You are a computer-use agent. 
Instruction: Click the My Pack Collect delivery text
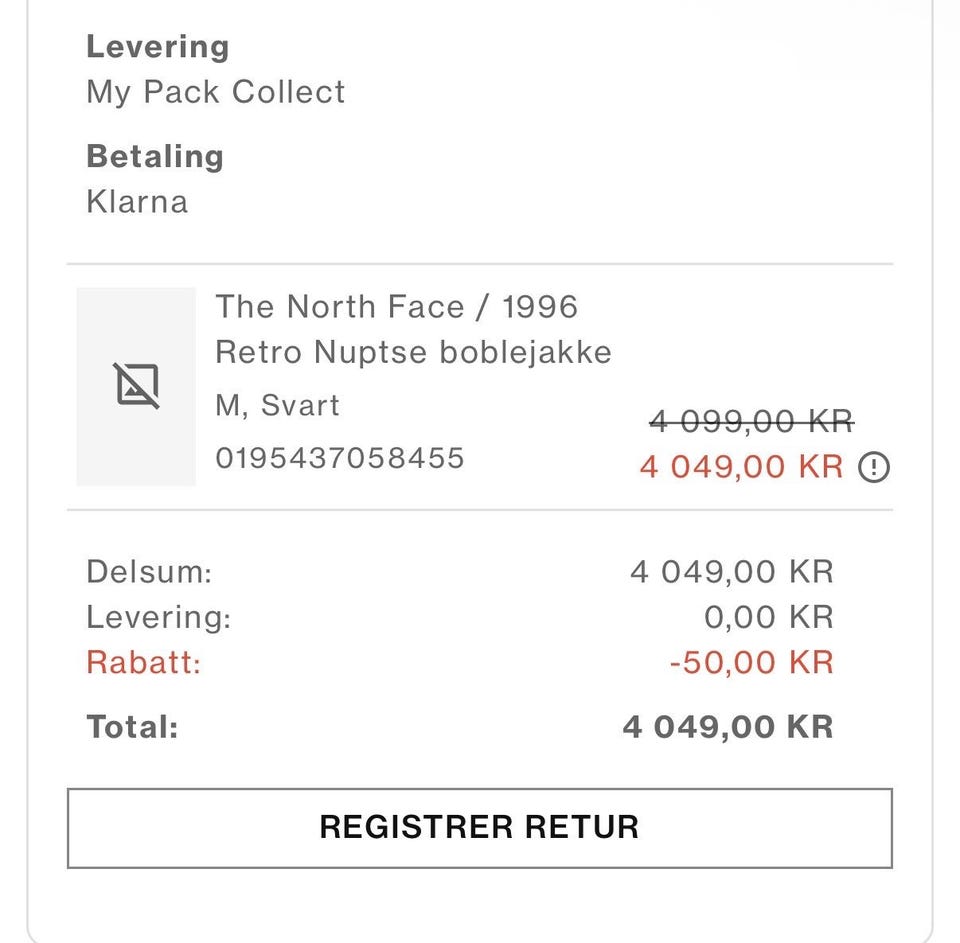[x=215, y=92]
